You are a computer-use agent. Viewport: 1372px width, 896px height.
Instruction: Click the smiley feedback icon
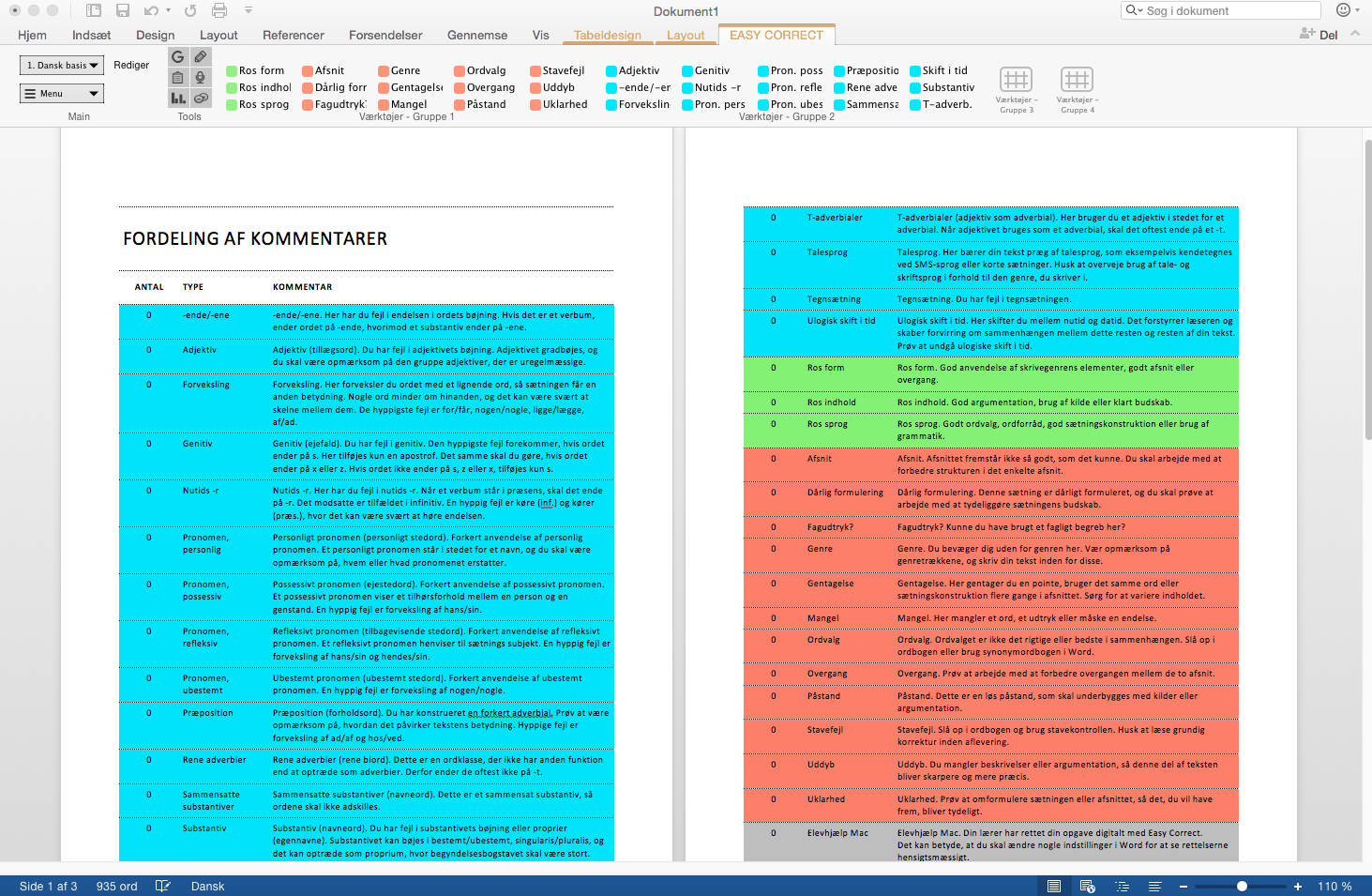[1343, 10]
